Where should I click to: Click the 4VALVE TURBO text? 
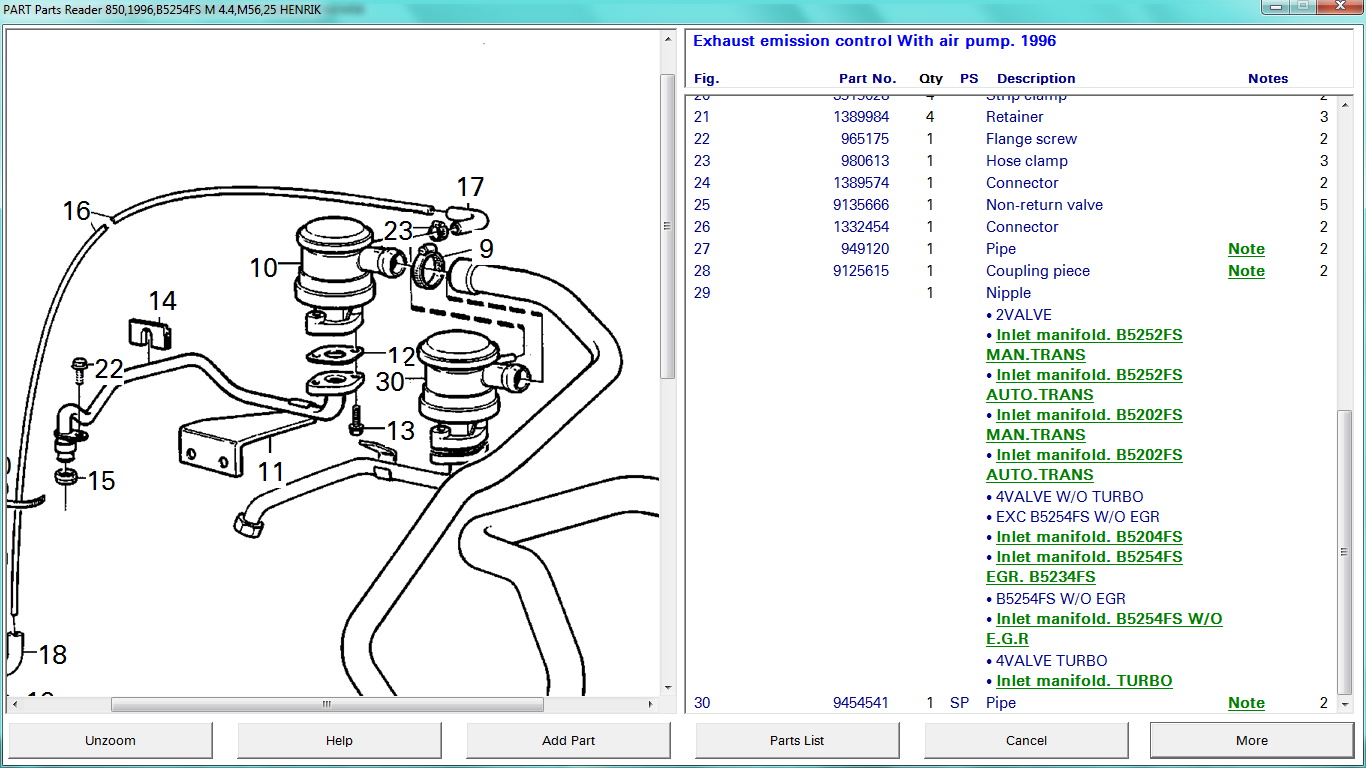pos(1051,661)
